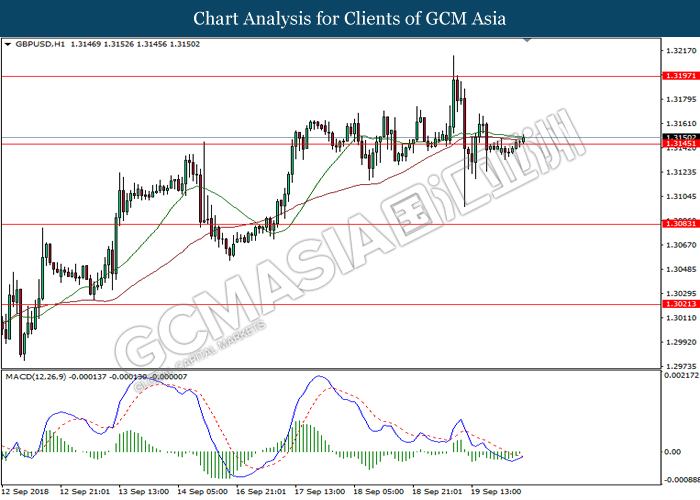The width and height of the screenshot is (700, 500).
Task: Click the title Chart Analysis for Clients of GCM Asia
Action: point(350,19)
